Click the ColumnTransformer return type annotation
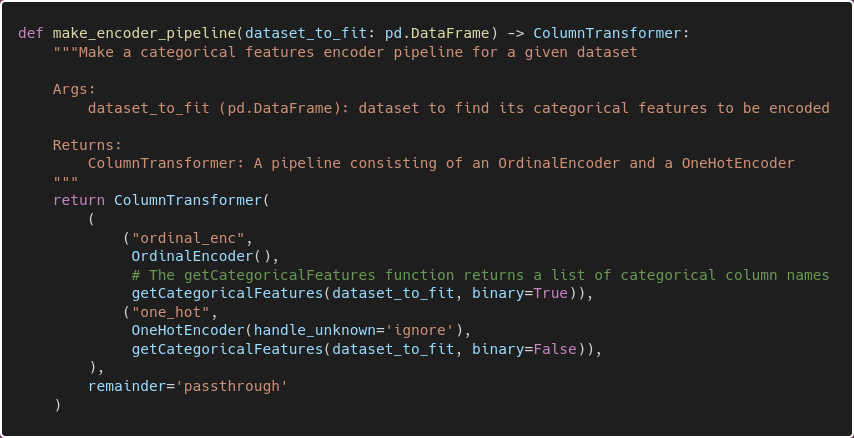 click(607, 34)
